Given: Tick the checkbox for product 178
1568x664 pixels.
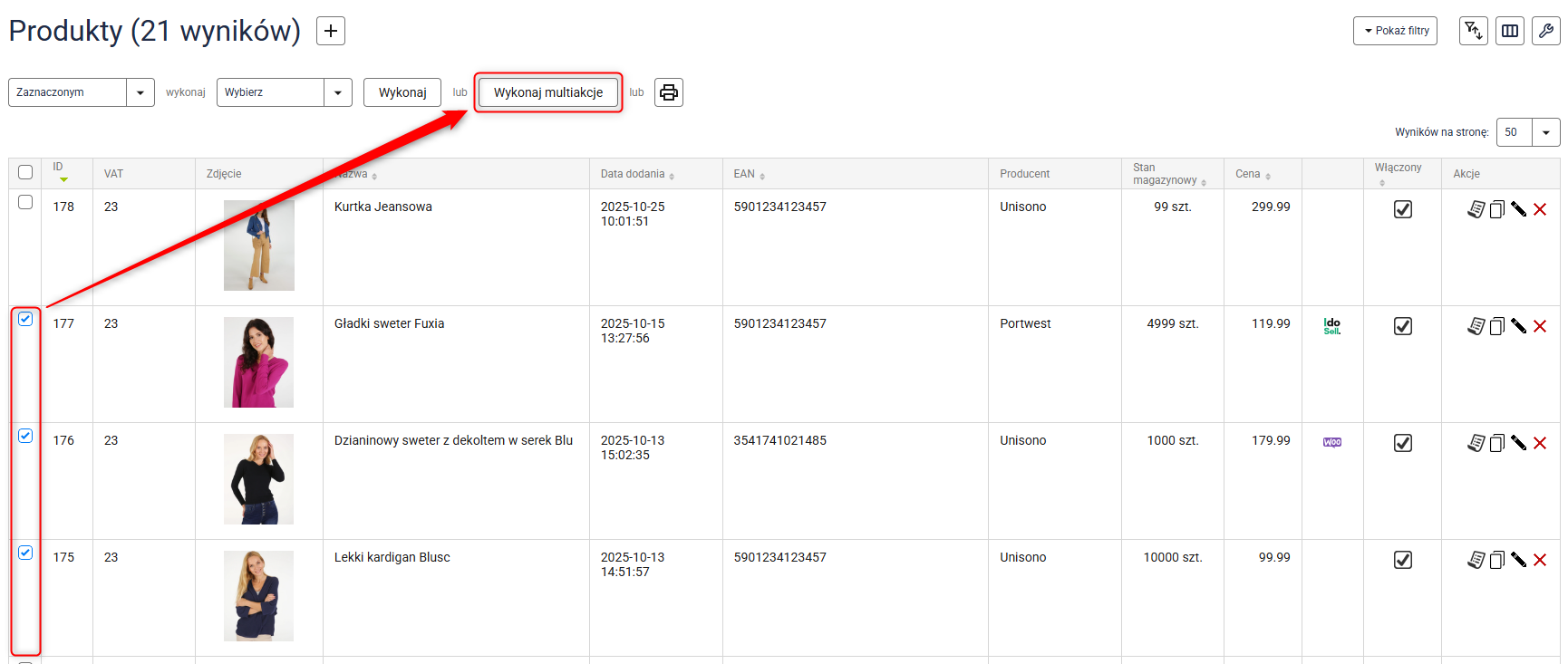Looking at the screenshot, I should coord(25,202).
